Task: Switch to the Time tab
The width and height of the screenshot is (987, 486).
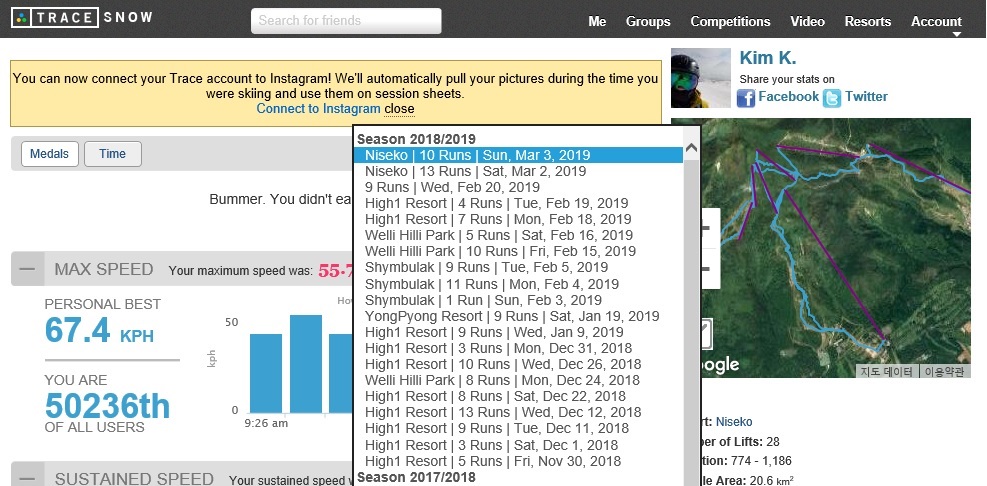Action: pyautogui.click(x=113, y=154)
